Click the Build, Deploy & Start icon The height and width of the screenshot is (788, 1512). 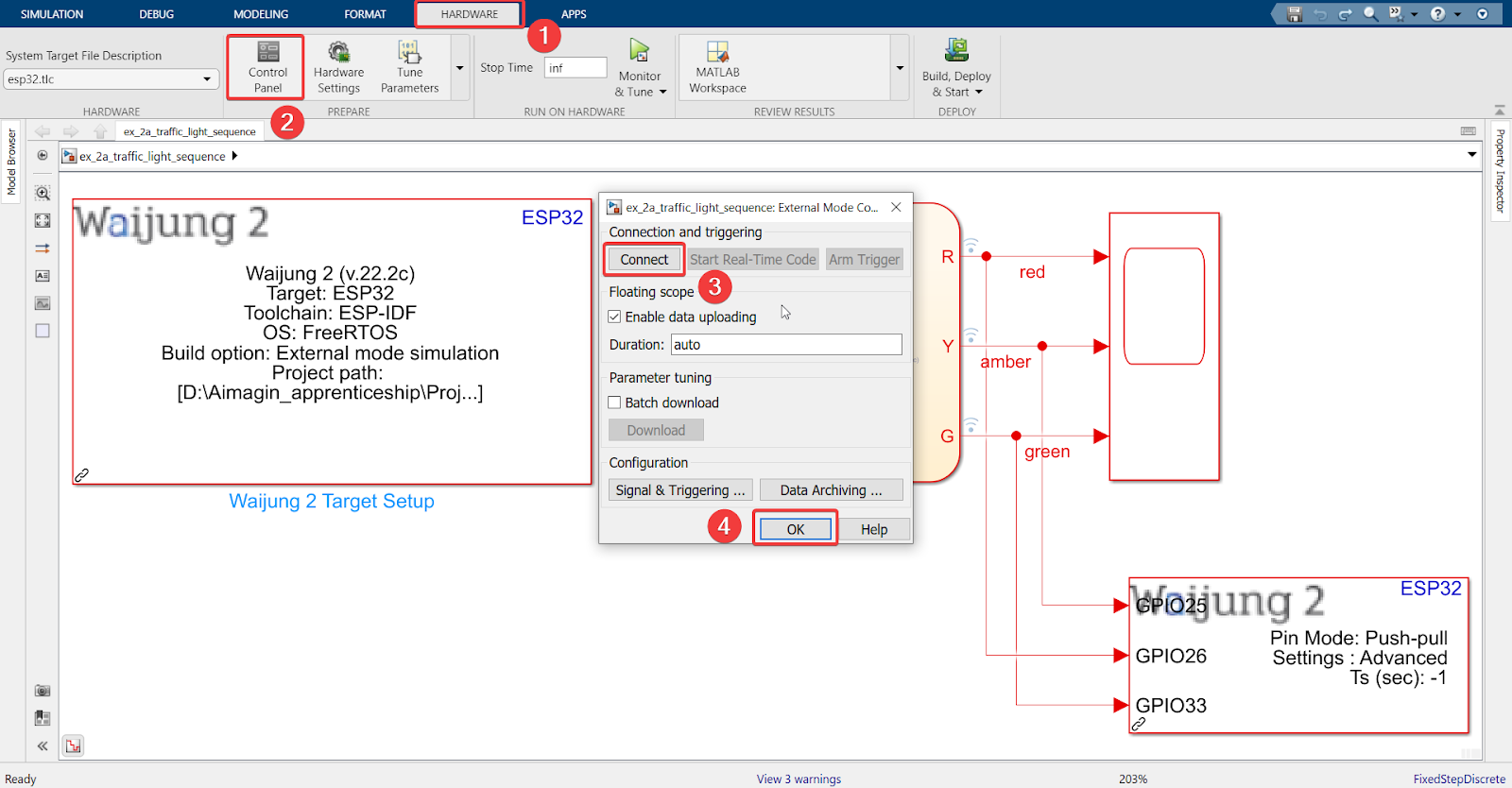pyautogui.click(x=956, y=51)
